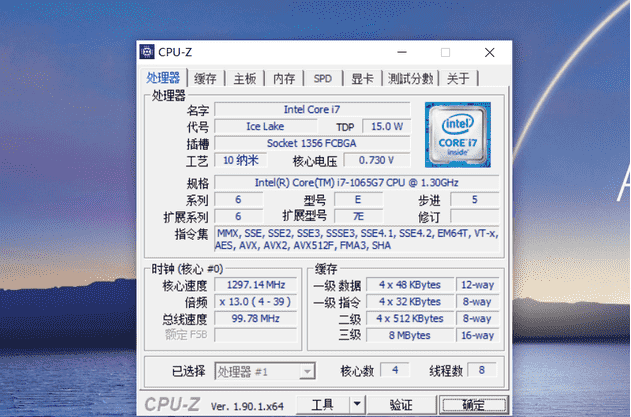Click the i7-1065G7 specification field
Screen dimensions: 631x417
point(357,183)
